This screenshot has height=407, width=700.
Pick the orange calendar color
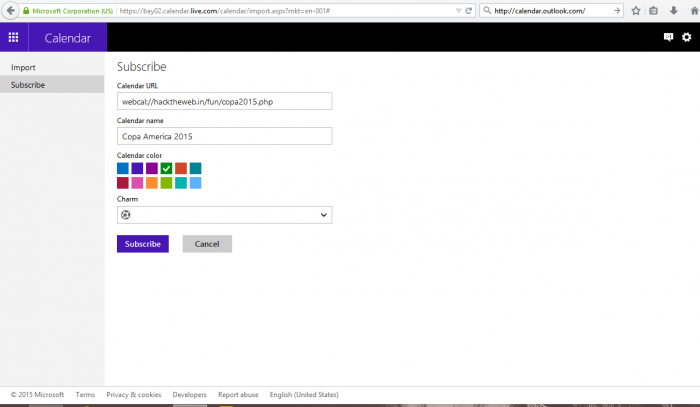(152, 183)
